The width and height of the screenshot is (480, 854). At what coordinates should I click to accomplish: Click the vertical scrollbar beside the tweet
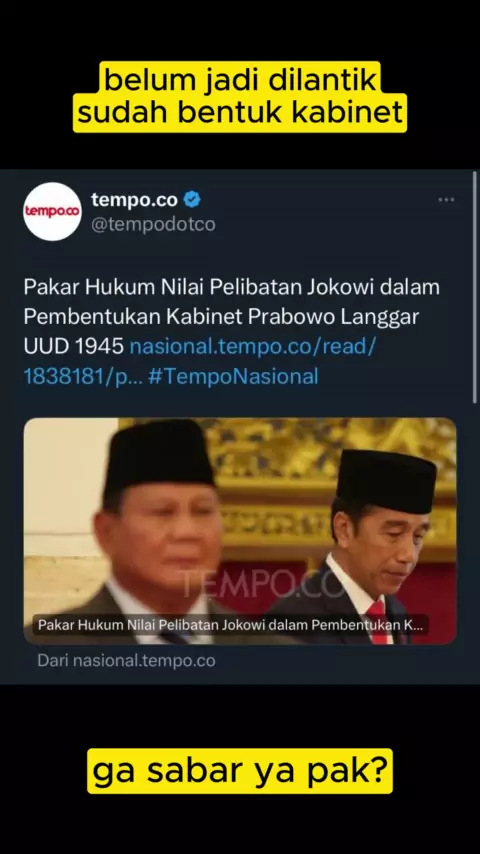click(475, 288)
